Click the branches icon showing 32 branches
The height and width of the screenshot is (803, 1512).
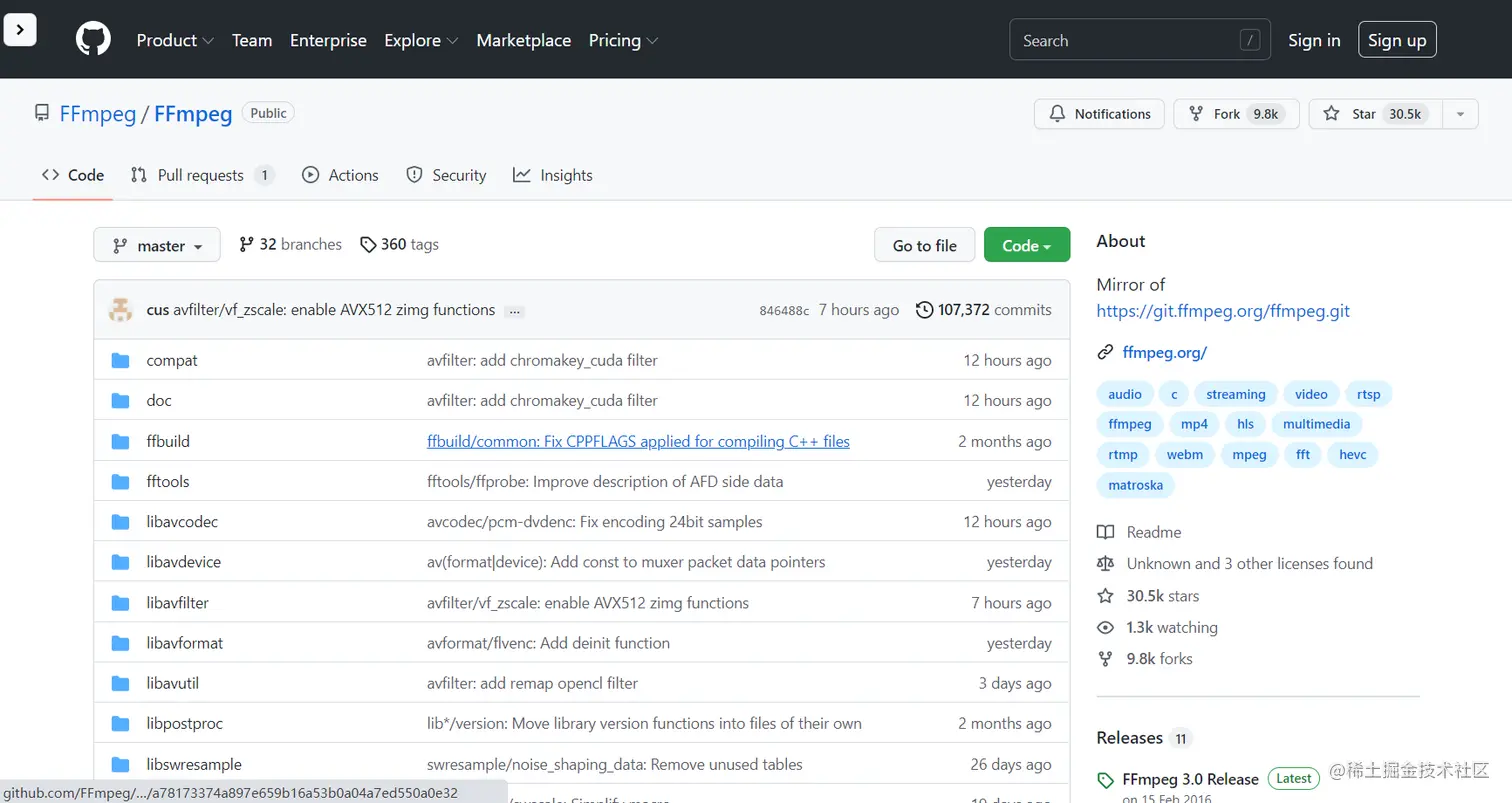[x=246, y=245]
